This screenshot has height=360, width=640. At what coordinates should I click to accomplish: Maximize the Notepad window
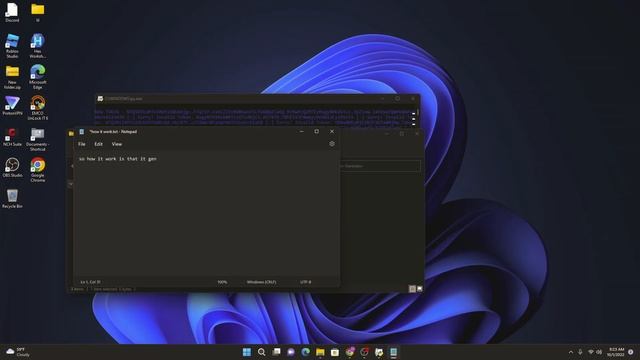click(x=316, y=131)
